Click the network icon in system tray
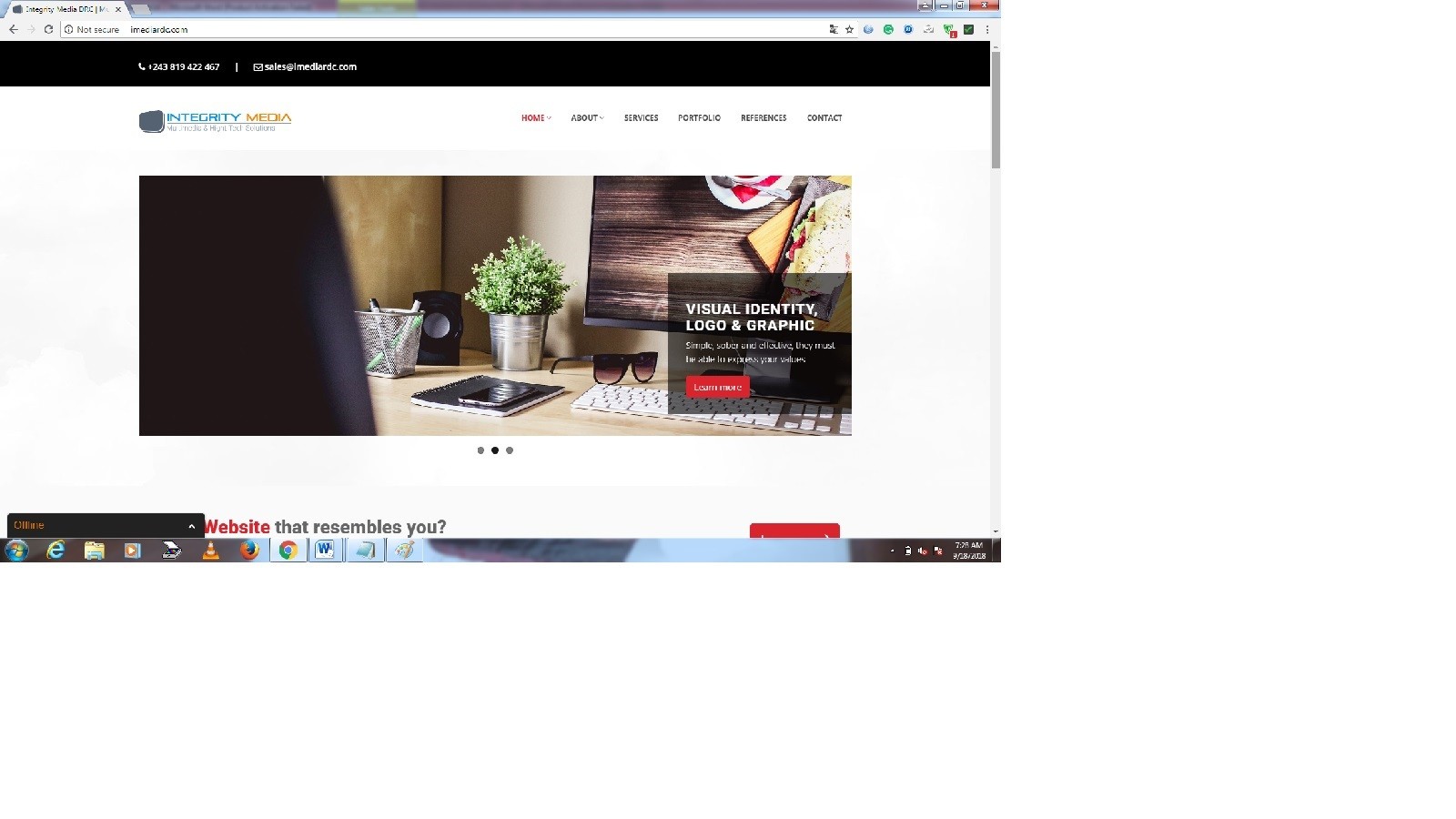This screenshot has height=819, width=1456. point(938,551)
